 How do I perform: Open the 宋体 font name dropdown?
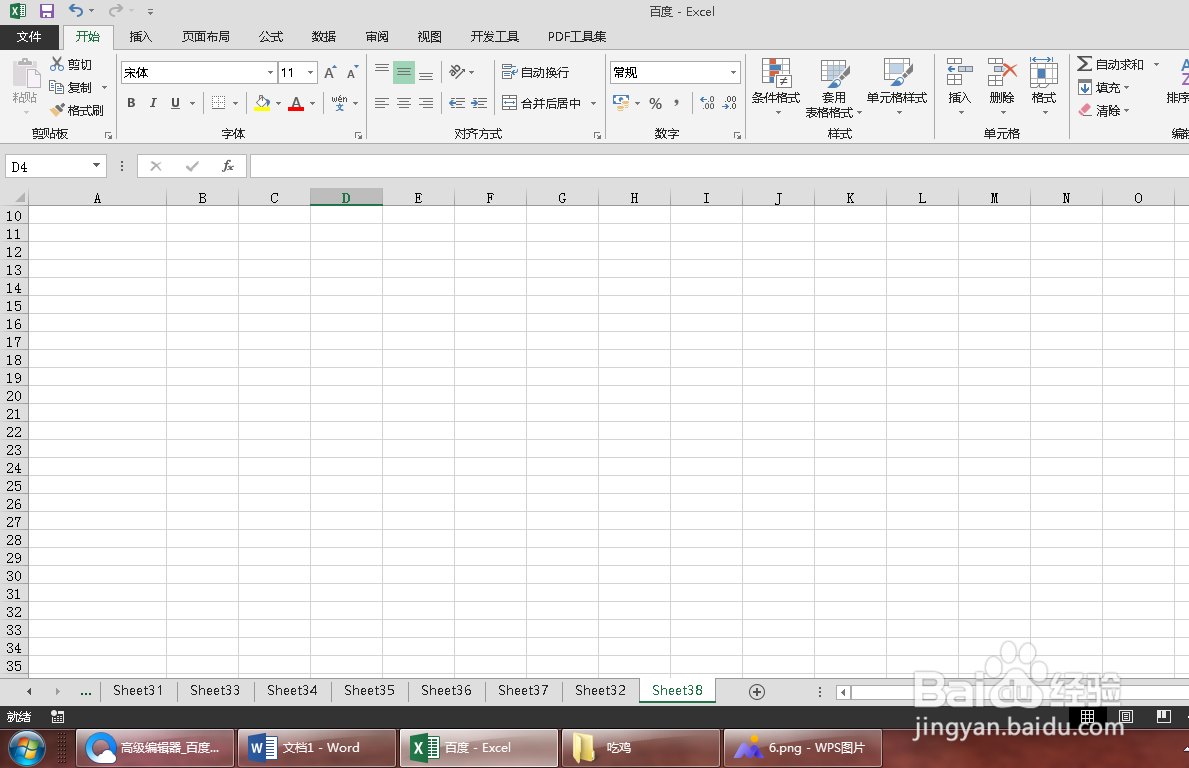(x=270, y=73)
